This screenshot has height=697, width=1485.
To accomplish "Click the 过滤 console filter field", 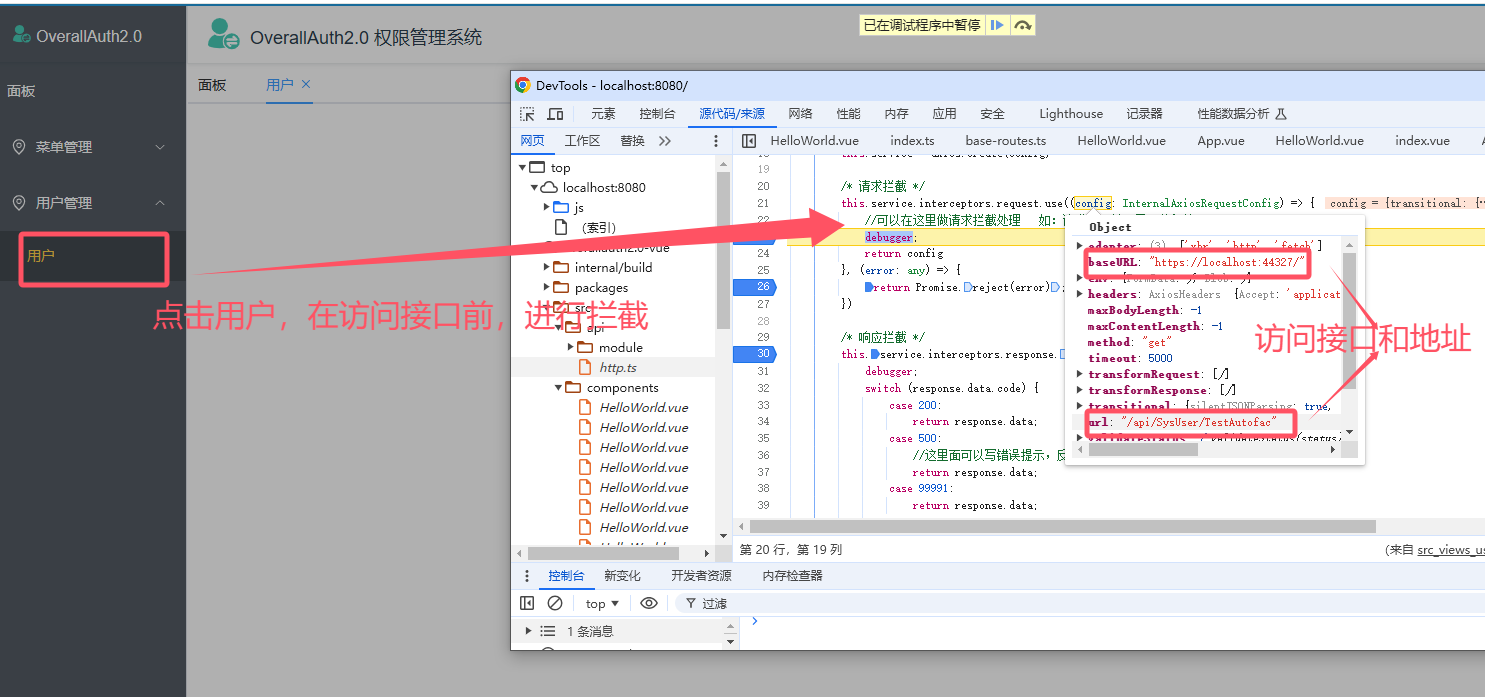I will coord(1000,603).
